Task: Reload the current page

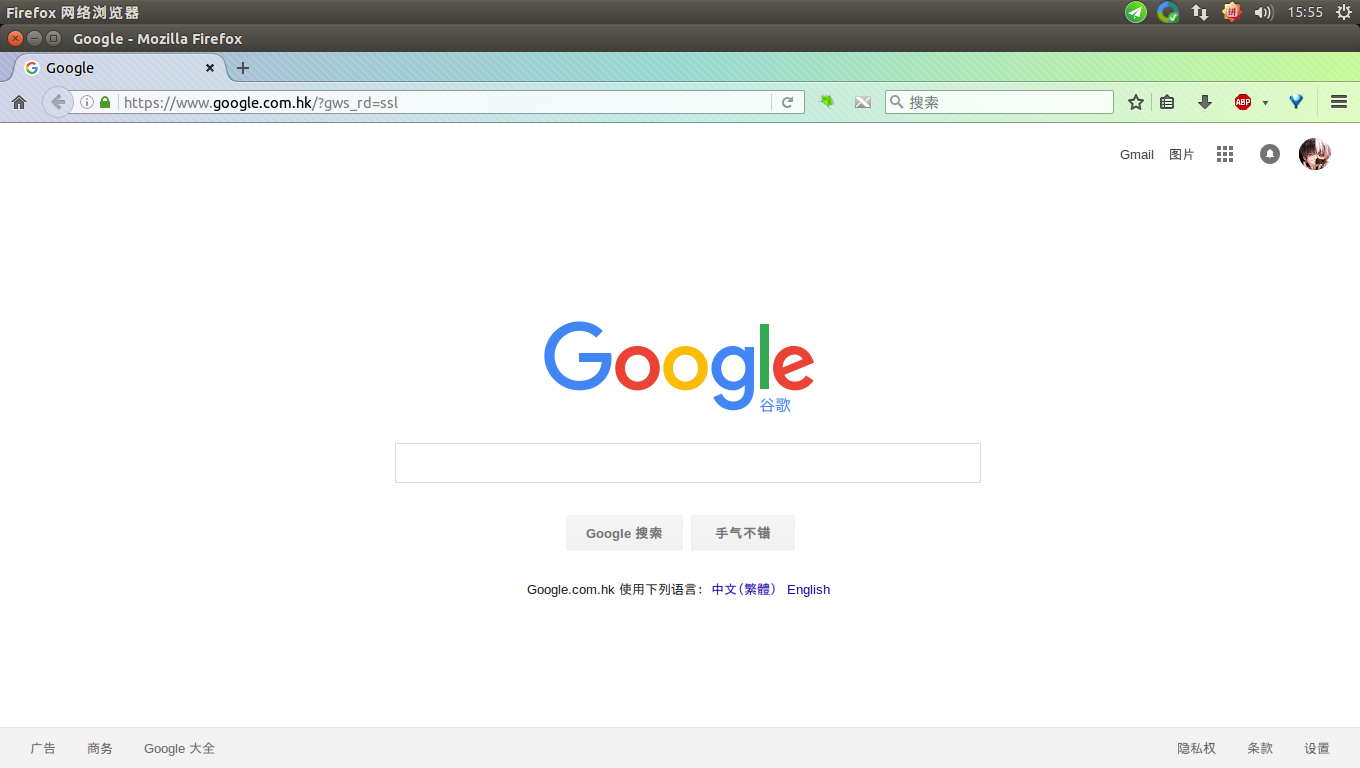Action: click(788, 102)
